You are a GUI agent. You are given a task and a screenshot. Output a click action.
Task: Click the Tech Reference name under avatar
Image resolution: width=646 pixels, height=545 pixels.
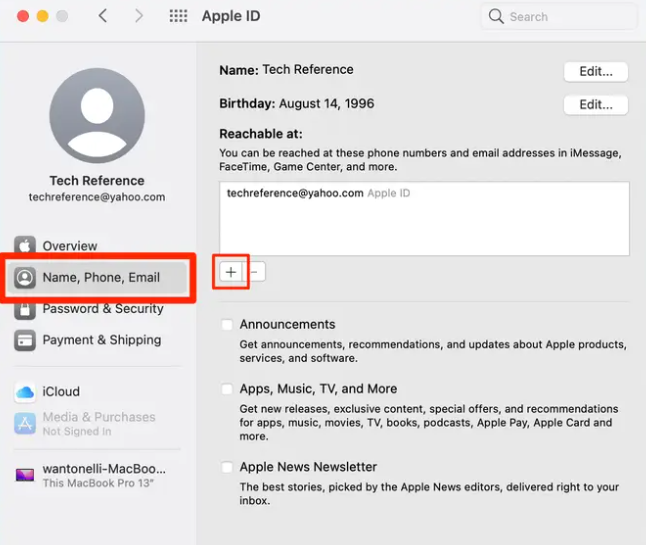(97, 180)
